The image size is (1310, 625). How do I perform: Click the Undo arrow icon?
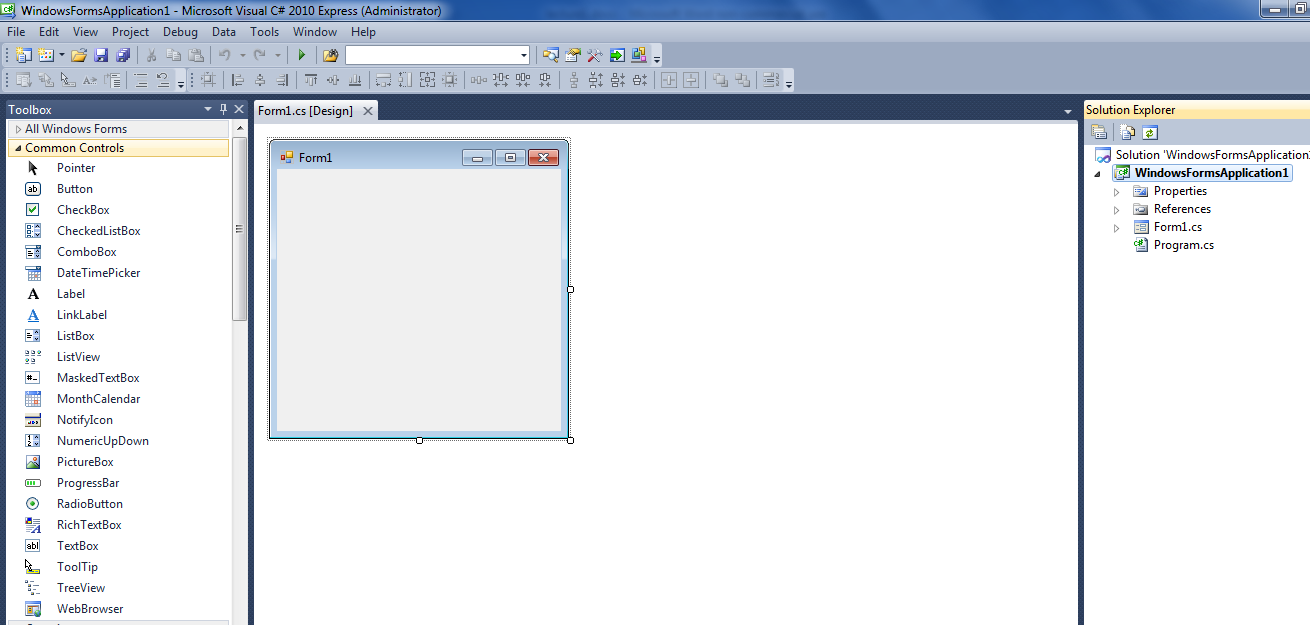(x=225, y=55)
